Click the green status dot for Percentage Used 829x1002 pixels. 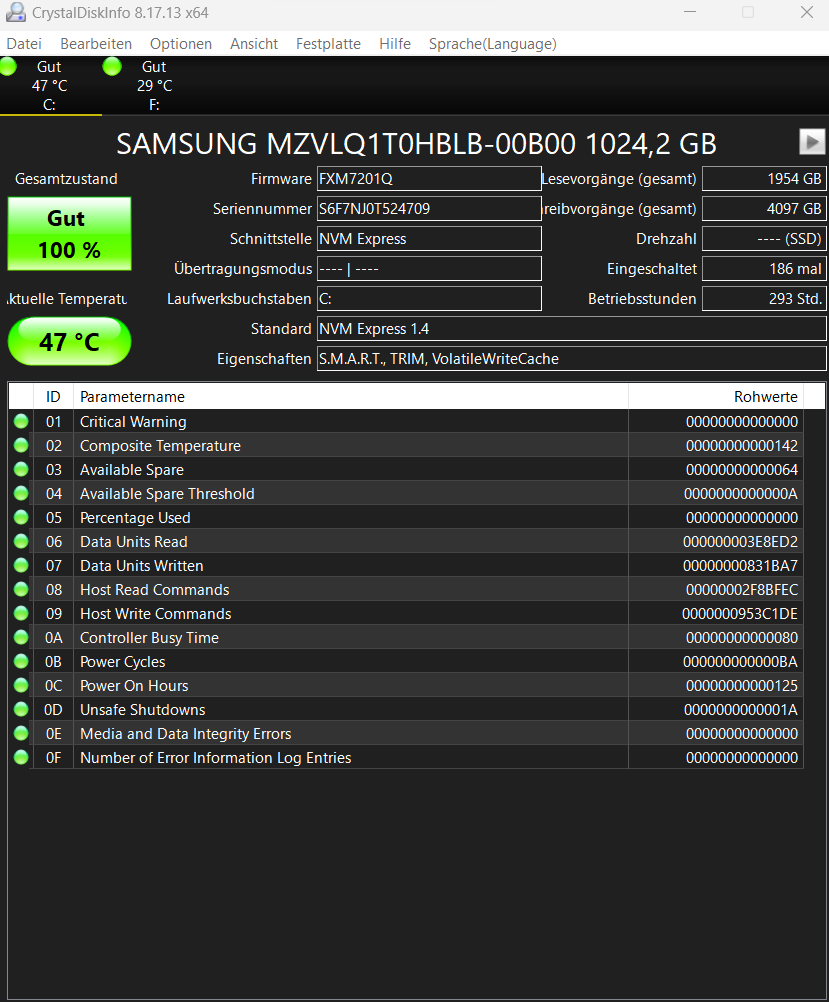pyautogui.click(x=21, y=517)
